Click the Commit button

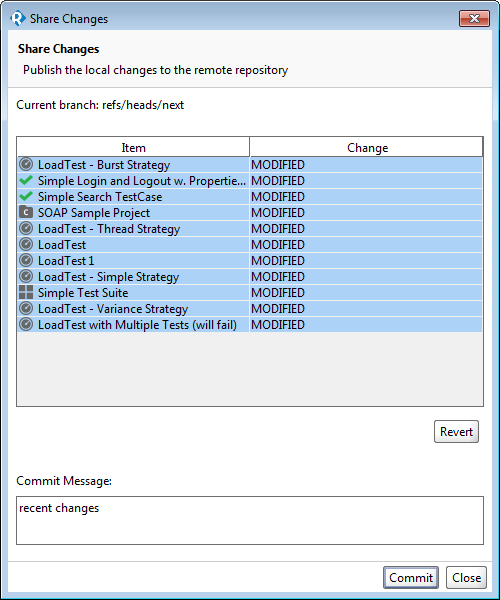(411, 577)
